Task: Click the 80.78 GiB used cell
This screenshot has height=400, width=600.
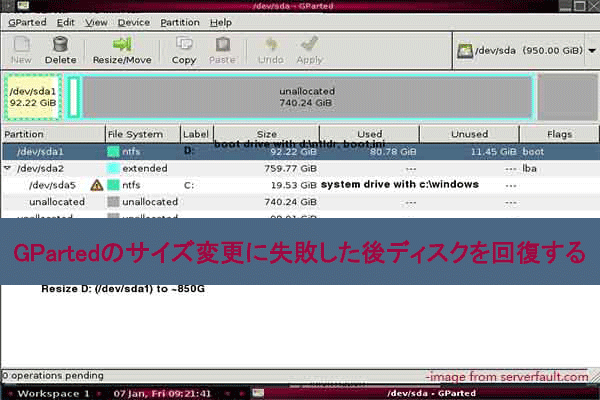Action: [393, 152]
